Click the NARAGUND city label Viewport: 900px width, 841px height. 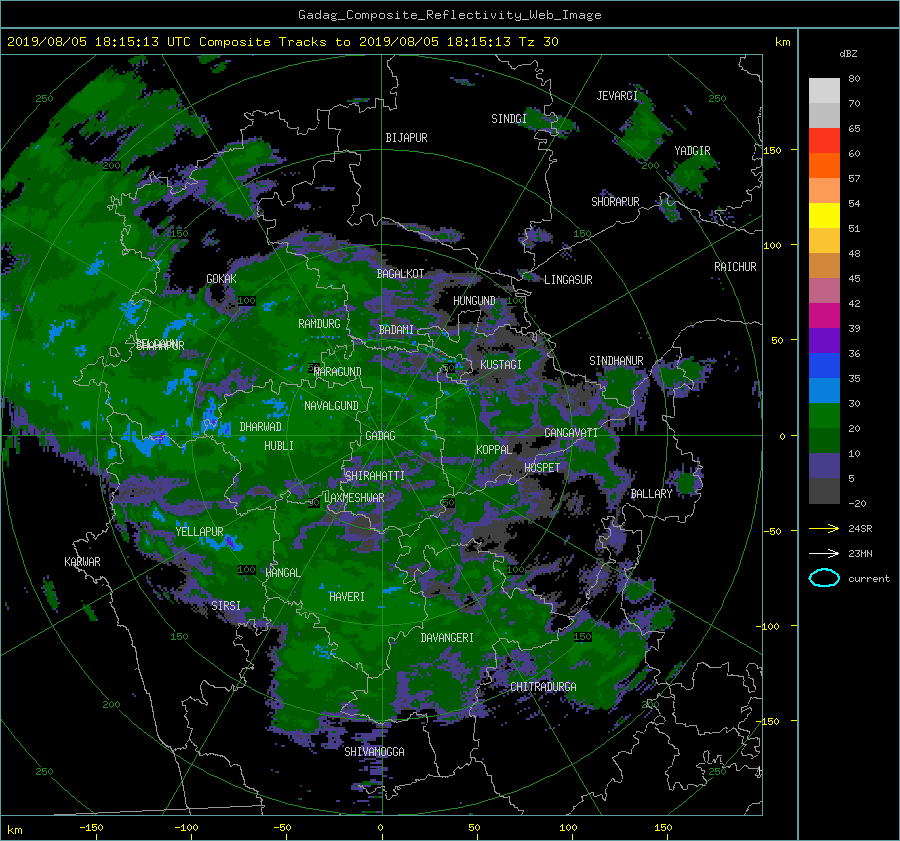click(x=338, y=372)
